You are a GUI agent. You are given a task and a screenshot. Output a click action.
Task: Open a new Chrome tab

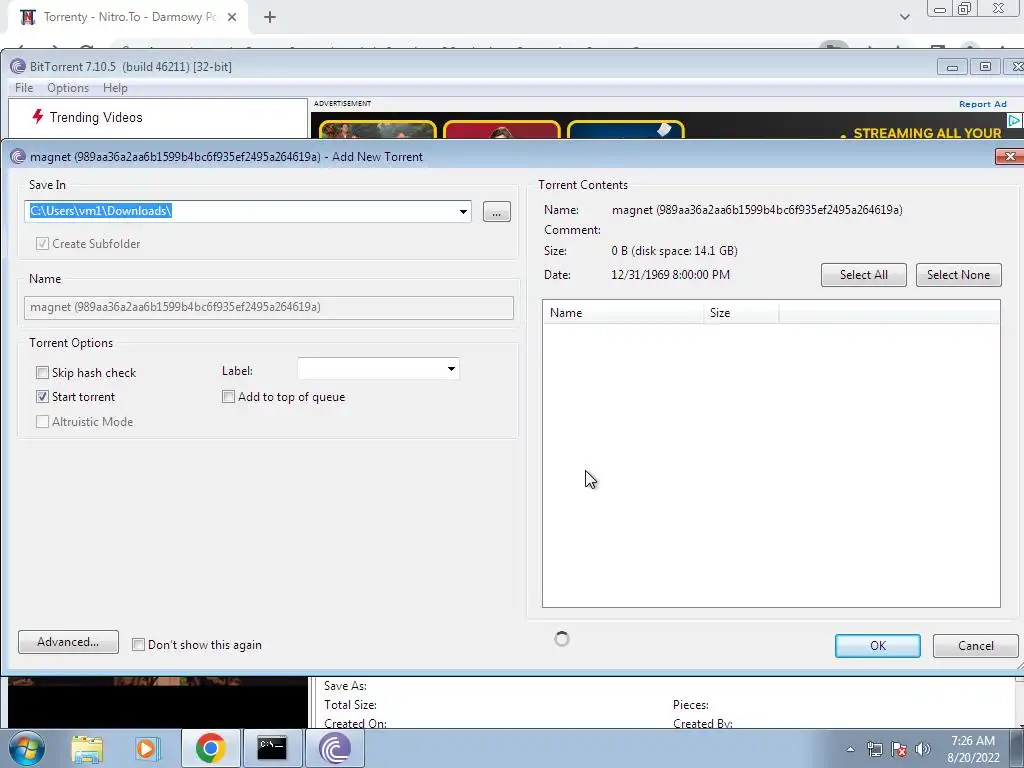tap(270, 17)
